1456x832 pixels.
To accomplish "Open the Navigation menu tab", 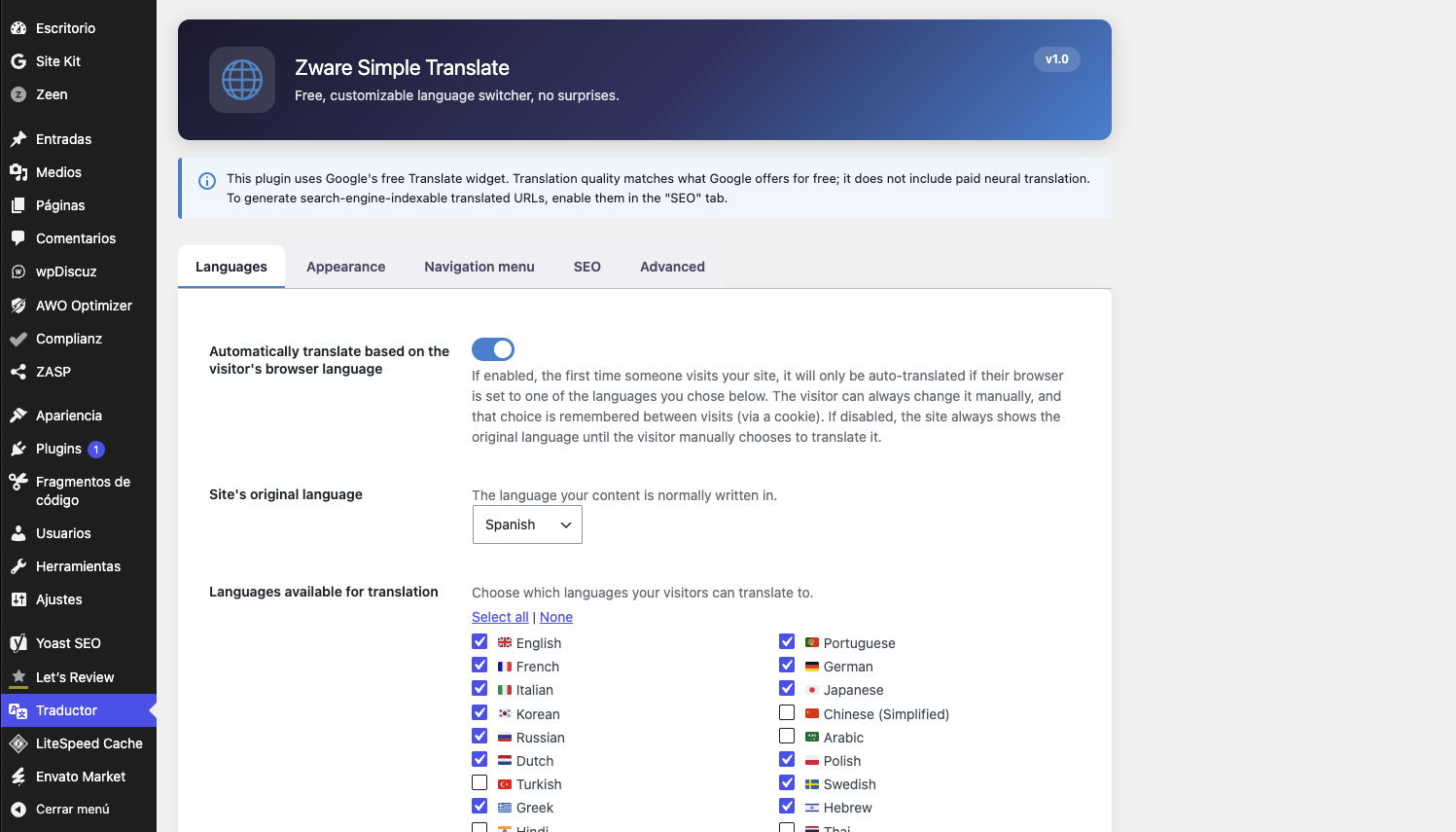I will tap(479, 267).
